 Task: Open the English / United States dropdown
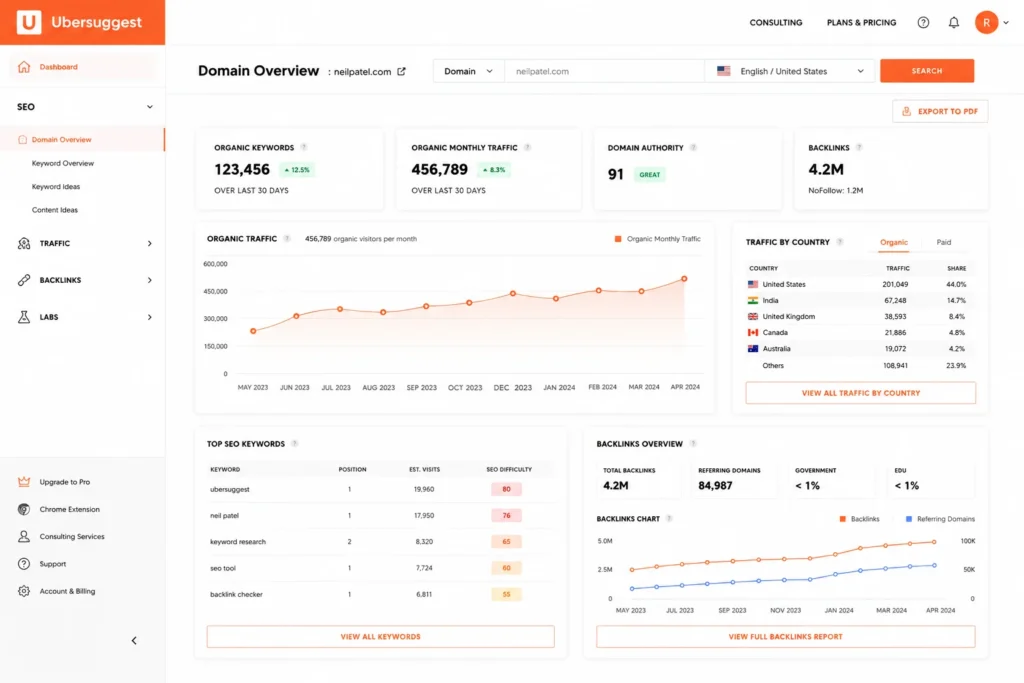[792, 71]
